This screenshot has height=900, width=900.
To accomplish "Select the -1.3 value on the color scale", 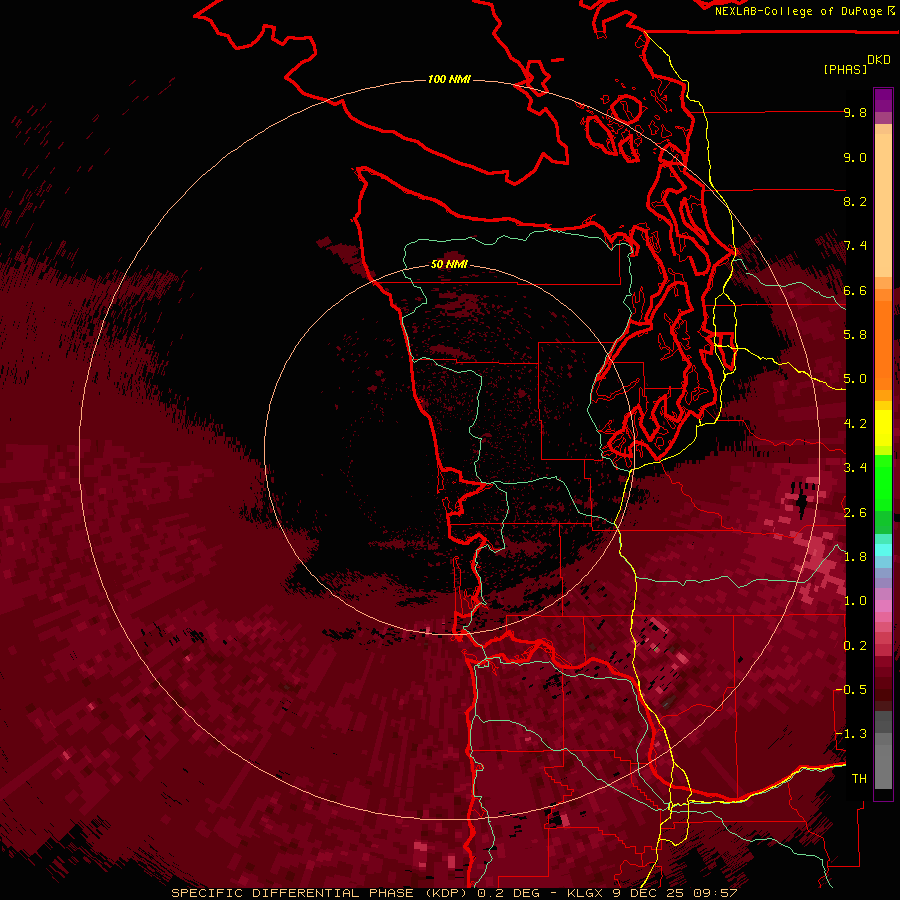I will coord(851,734).
